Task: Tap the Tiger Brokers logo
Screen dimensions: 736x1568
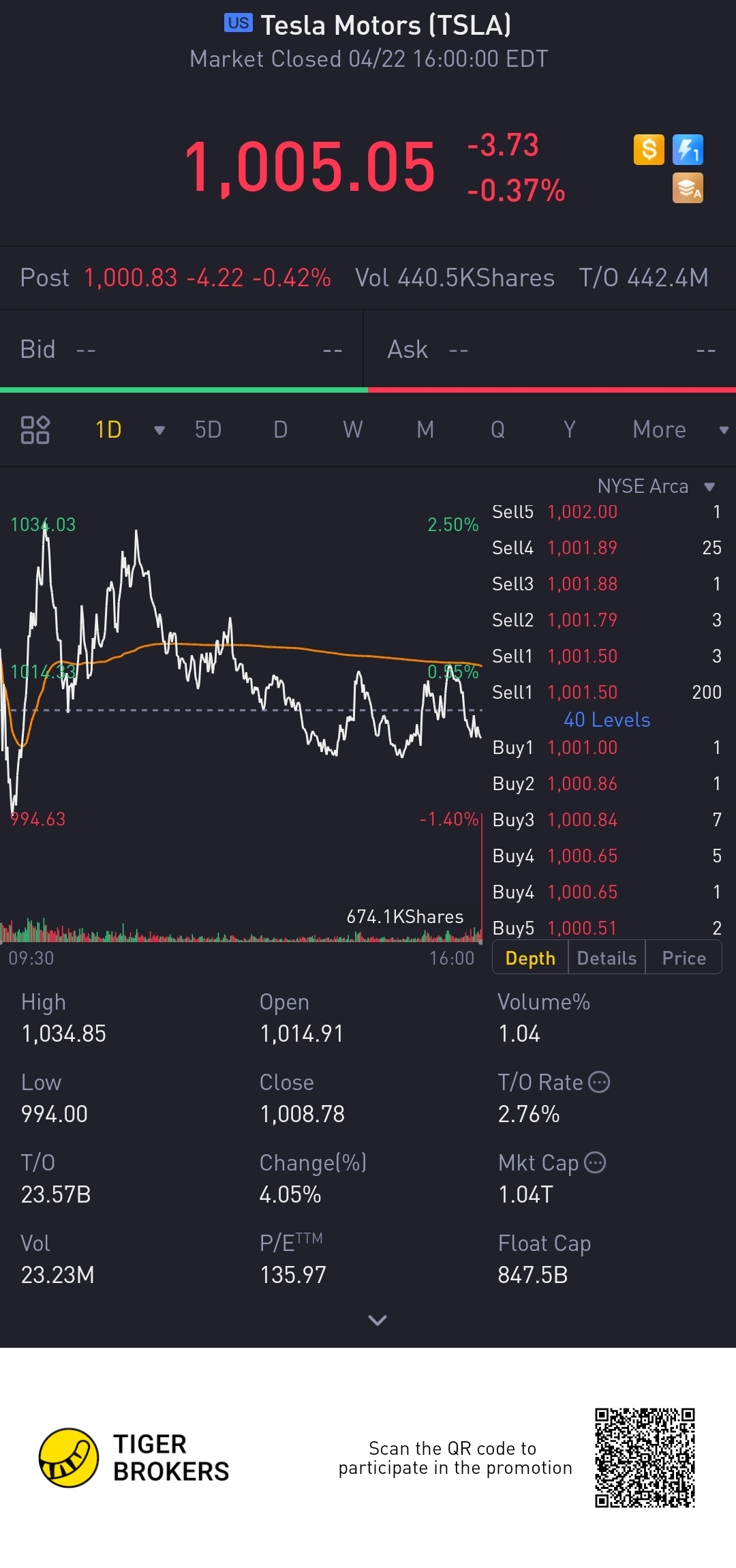Action: click(x=134, y=1458)
